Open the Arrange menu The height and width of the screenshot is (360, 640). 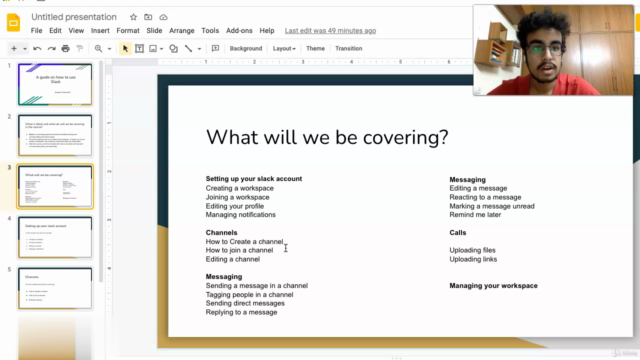coord(182,31)
